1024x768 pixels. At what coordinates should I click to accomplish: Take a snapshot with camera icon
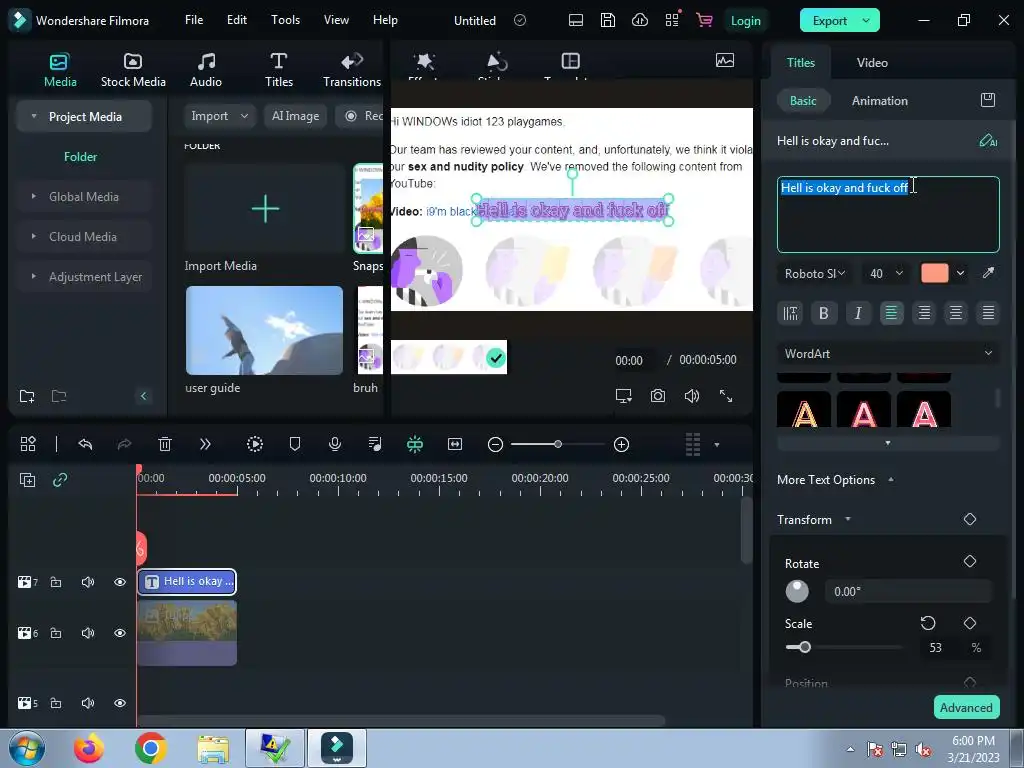pos(658,396)
